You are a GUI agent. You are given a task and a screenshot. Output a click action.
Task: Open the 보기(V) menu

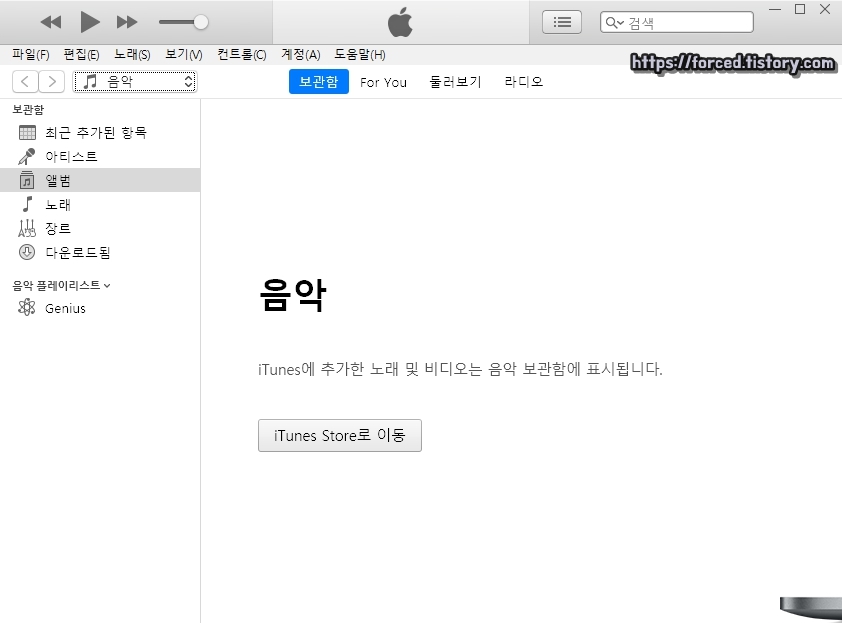pos(184,54)
